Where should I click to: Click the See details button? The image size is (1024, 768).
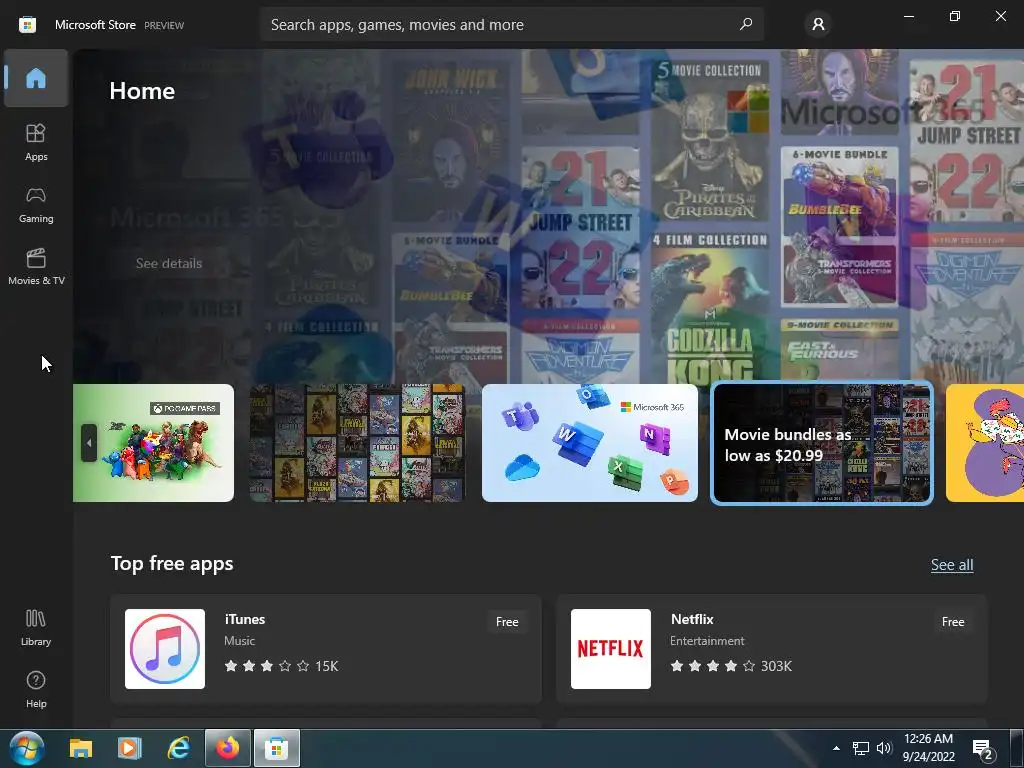click(168, 263)
